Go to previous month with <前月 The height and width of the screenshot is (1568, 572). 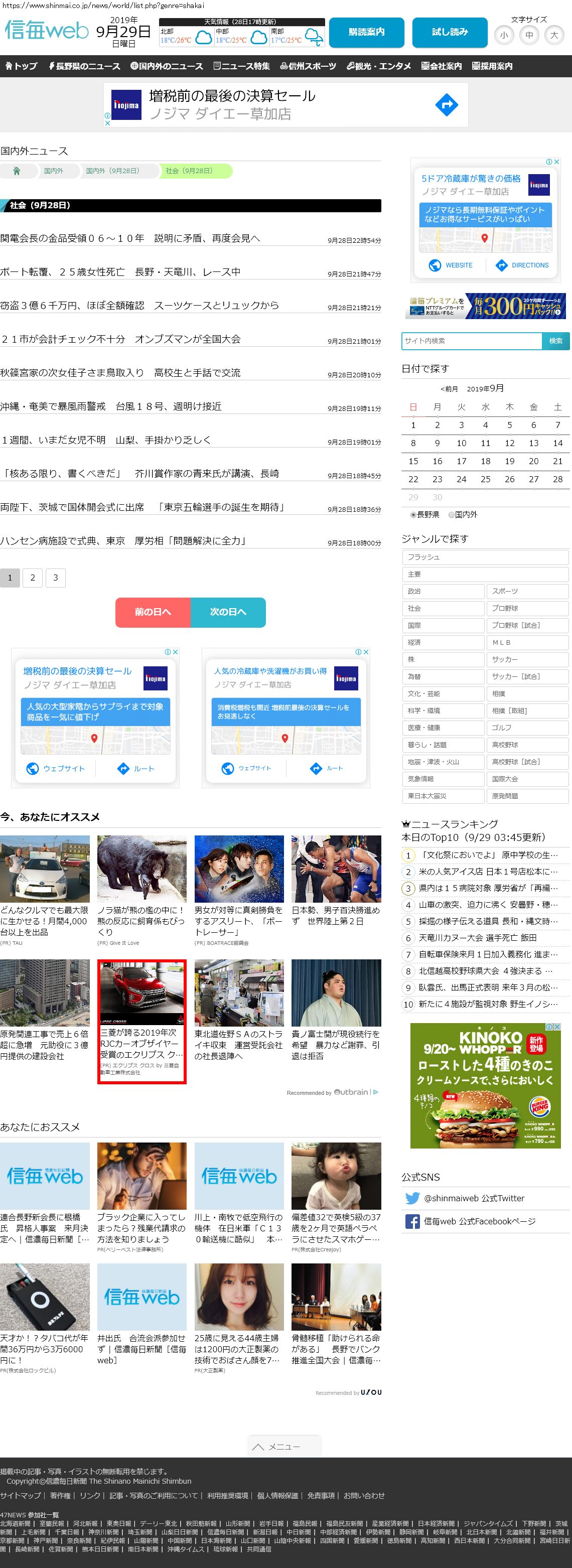(x=449, y=389)
